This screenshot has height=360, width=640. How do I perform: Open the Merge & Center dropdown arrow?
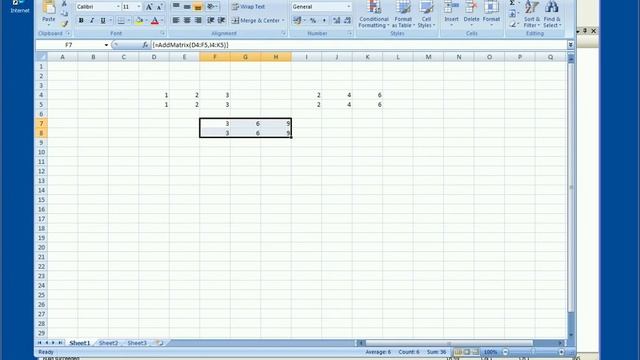(283, 20)
